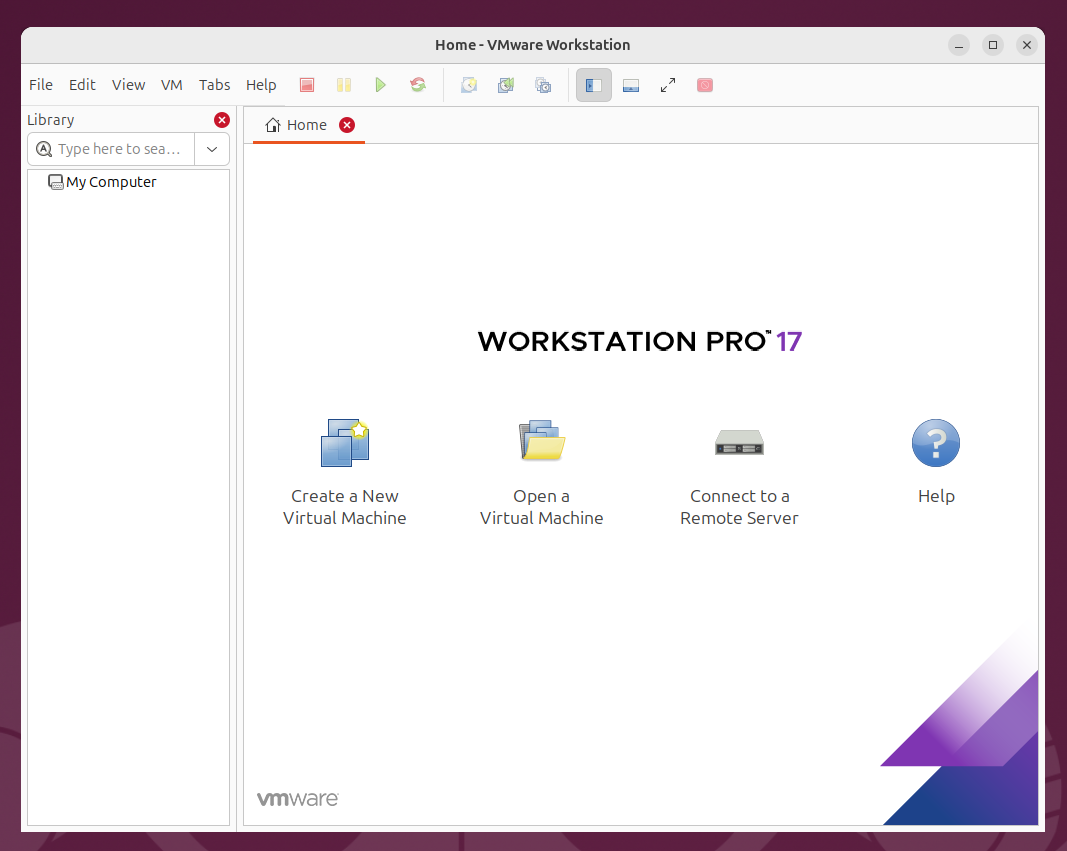Image resolution: width=1067 pixels, height=851 pixels.
Task: Click the Take Snapshot toolbar icon
Action: (x=469, y=85)
